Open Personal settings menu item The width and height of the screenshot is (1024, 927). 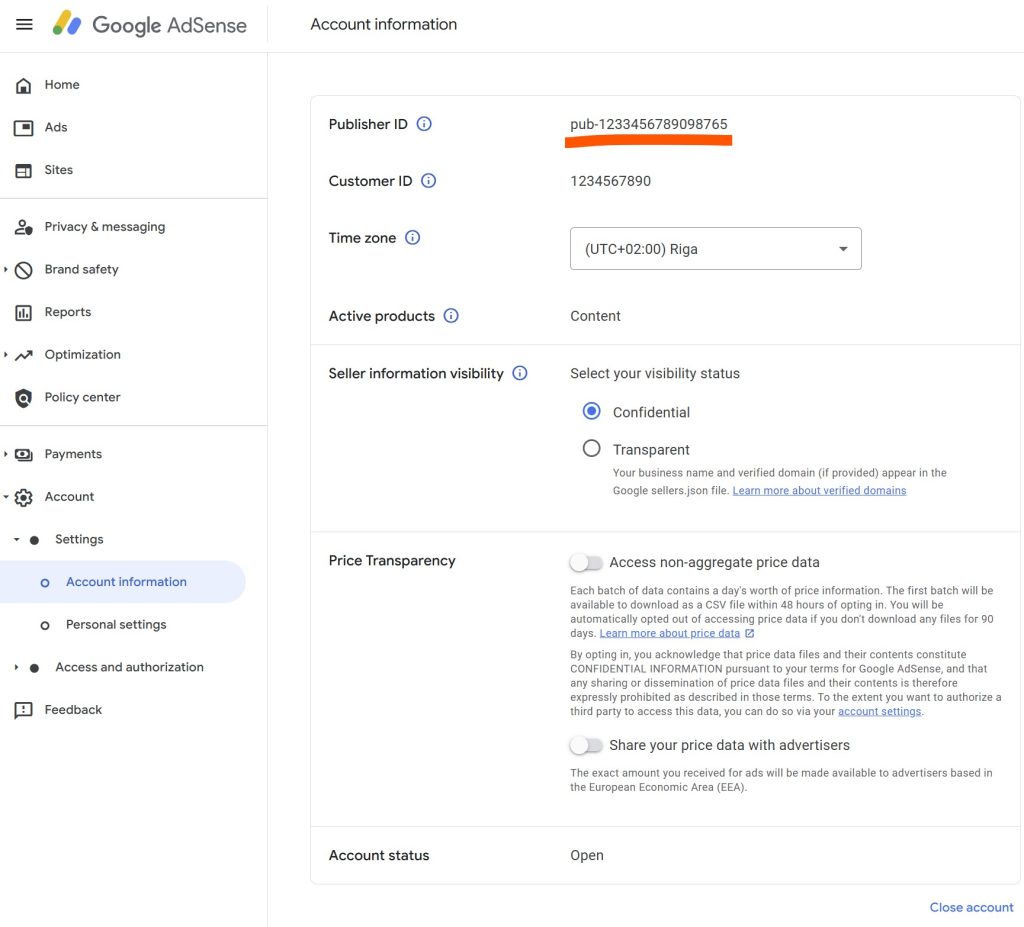coord(116,625)
